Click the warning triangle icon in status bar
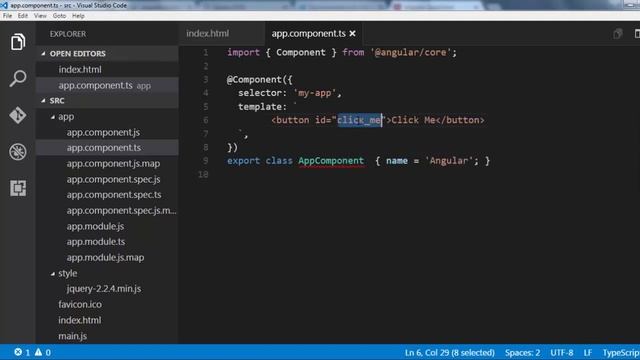This screenshot has height=360, width=640. [38, 352]
